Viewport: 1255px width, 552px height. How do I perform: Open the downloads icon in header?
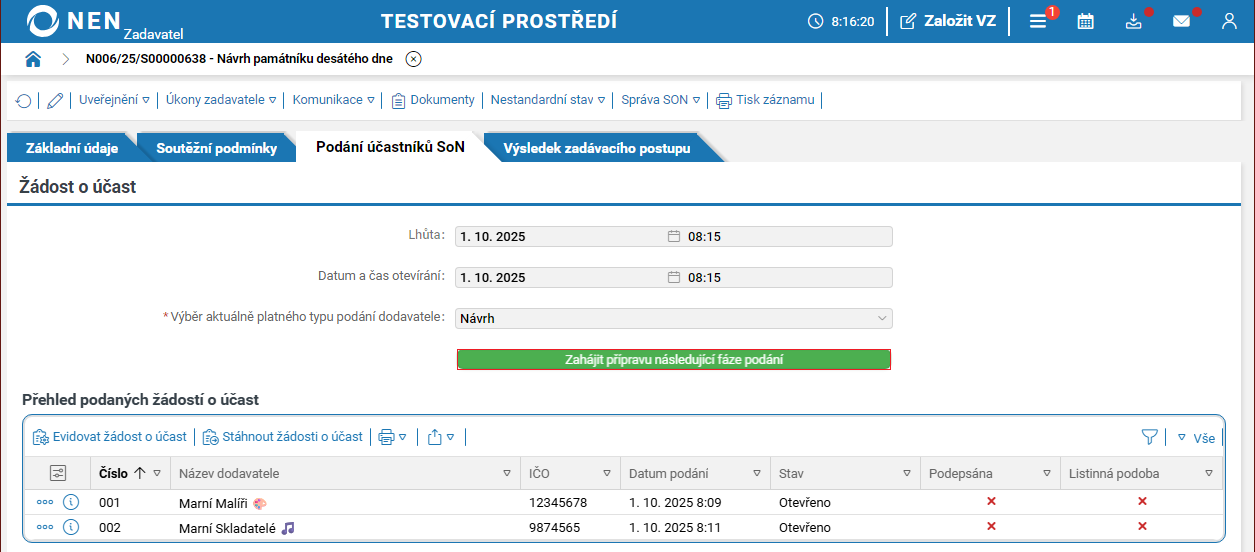pos(1133,21)
